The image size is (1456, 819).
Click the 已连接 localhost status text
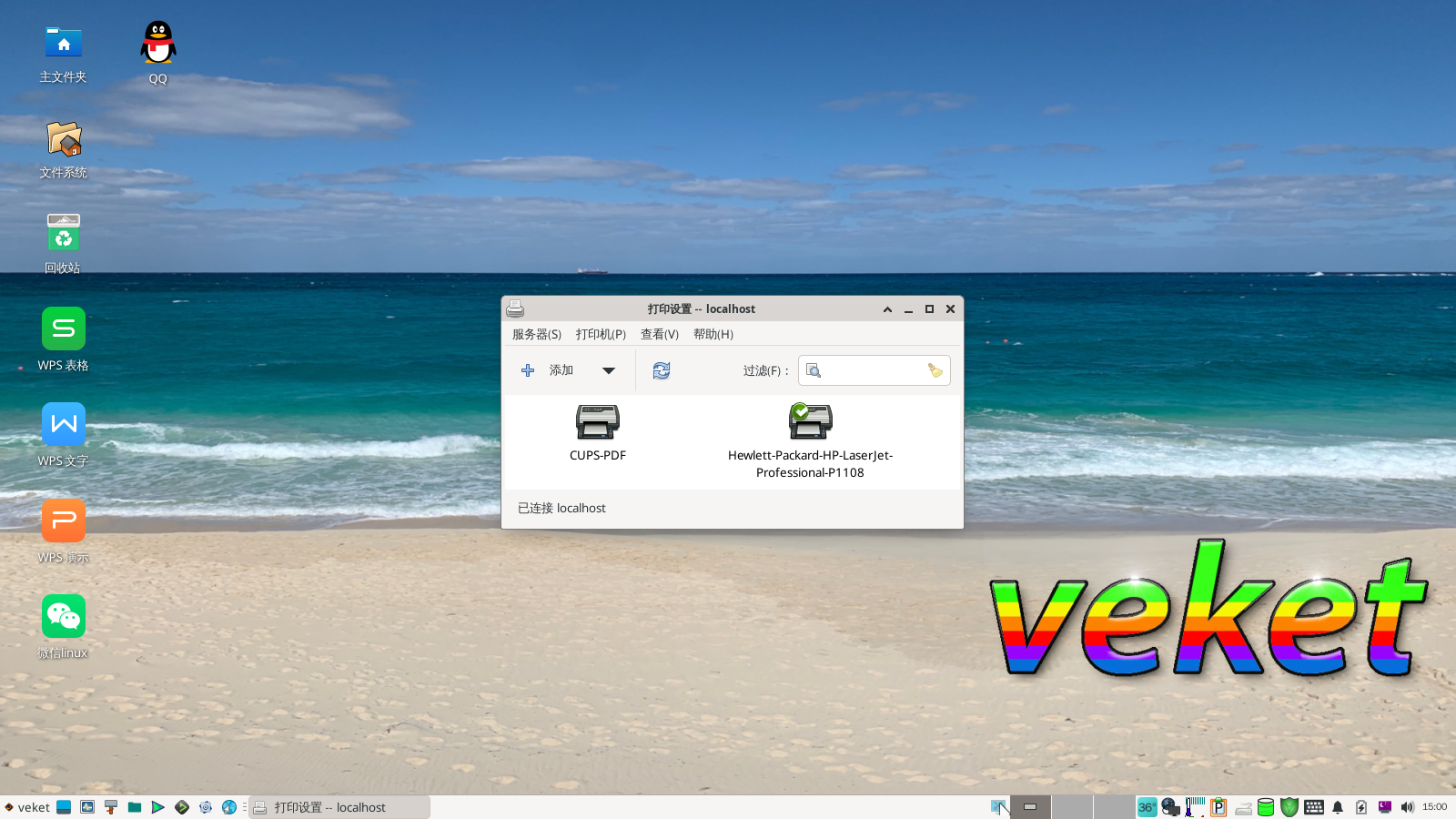click(561, 508)
